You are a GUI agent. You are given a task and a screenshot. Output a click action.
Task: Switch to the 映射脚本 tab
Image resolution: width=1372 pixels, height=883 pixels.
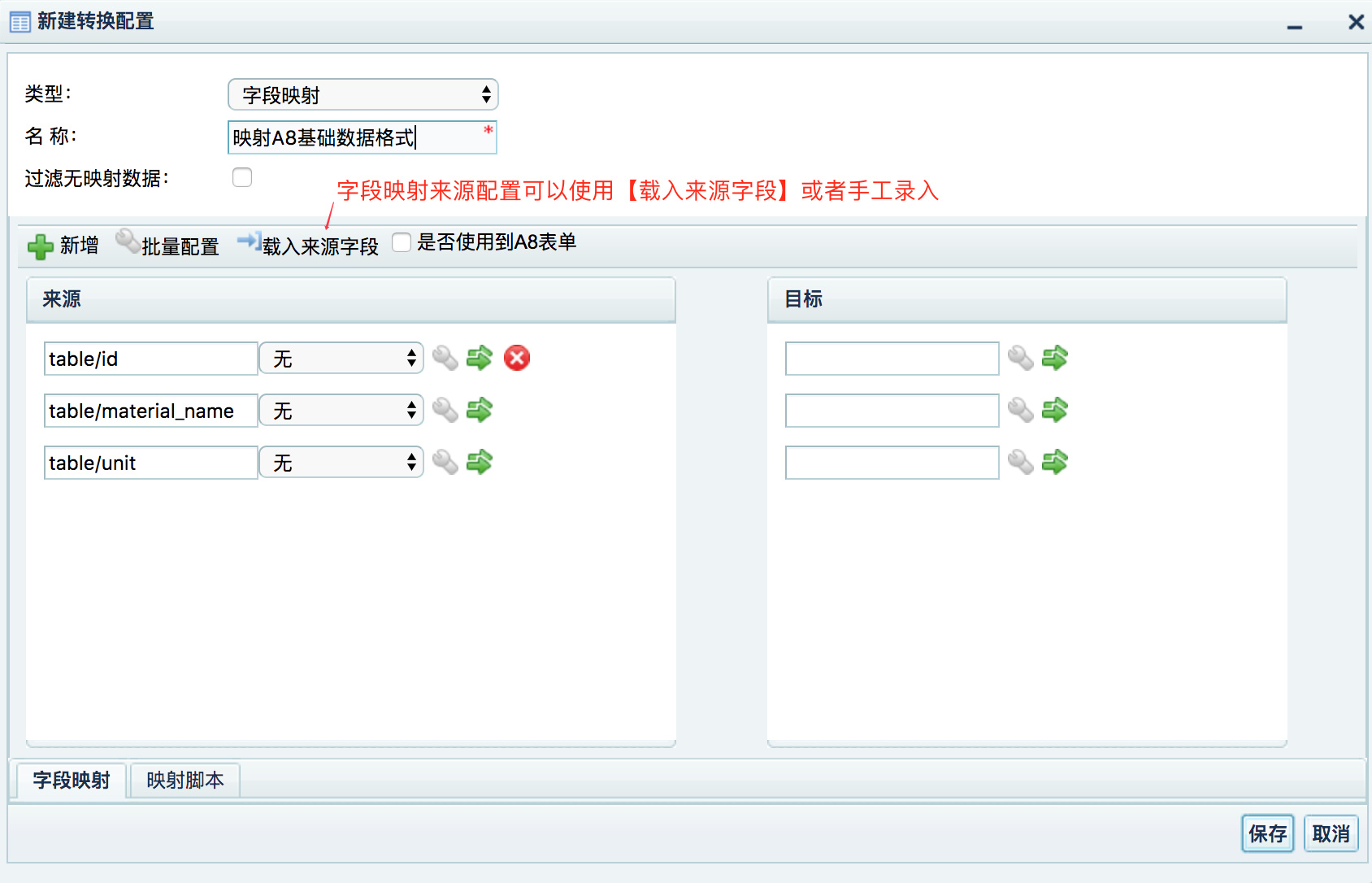point(185,781)
